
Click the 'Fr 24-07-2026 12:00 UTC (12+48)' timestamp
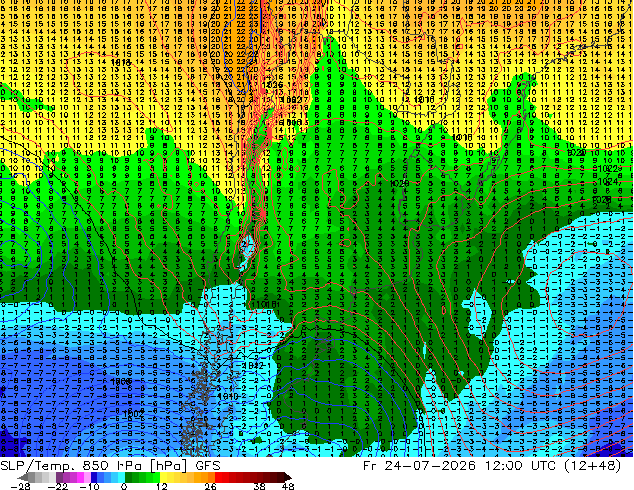point(492,465)
